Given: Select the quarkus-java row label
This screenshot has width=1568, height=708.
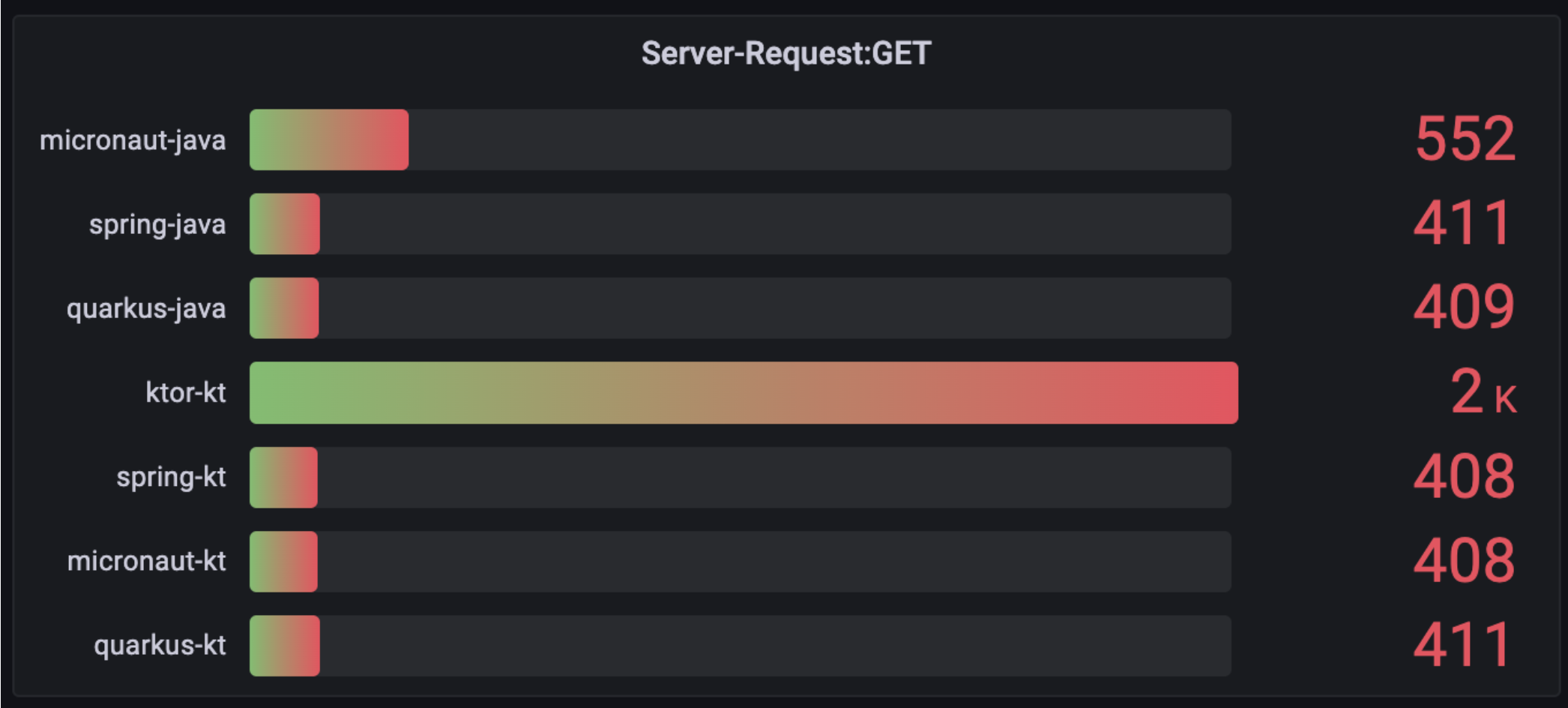Looking at the screenshot, I should click(146, 309).
